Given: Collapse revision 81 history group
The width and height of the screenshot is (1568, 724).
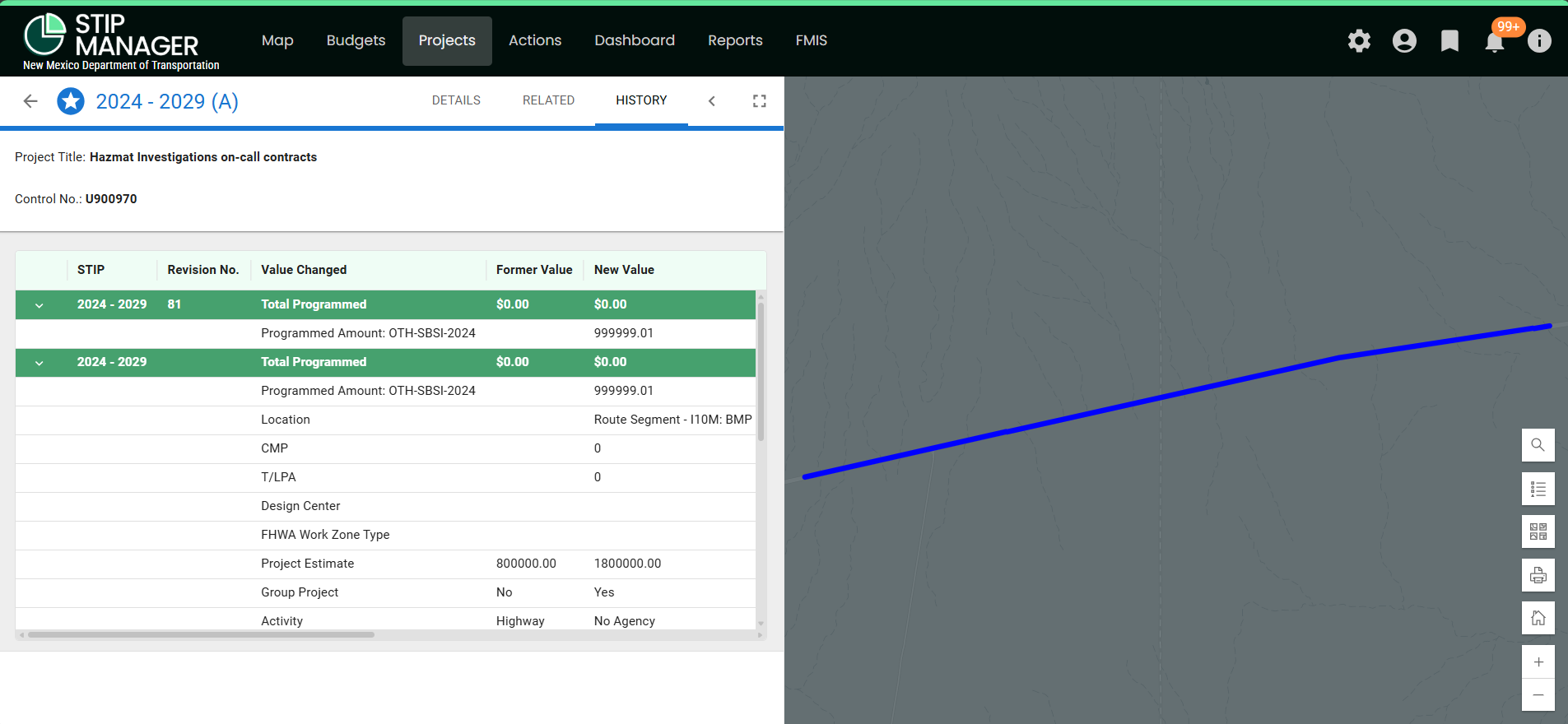Looking at the screenshot, I should click(39, 305).
